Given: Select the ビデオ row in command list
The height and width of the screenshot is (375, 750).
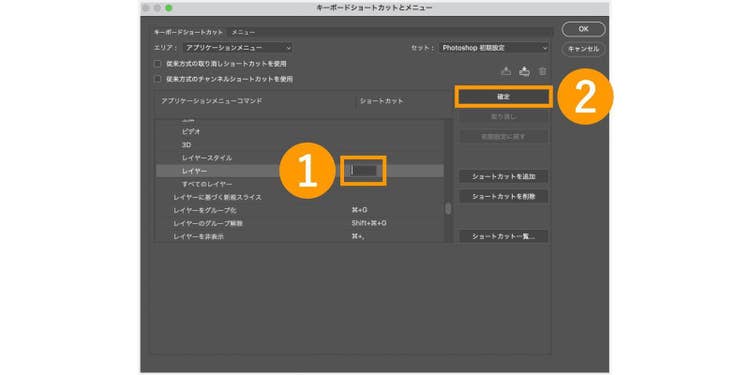Looking at the screenshot, I should click(x=299, y=131).
